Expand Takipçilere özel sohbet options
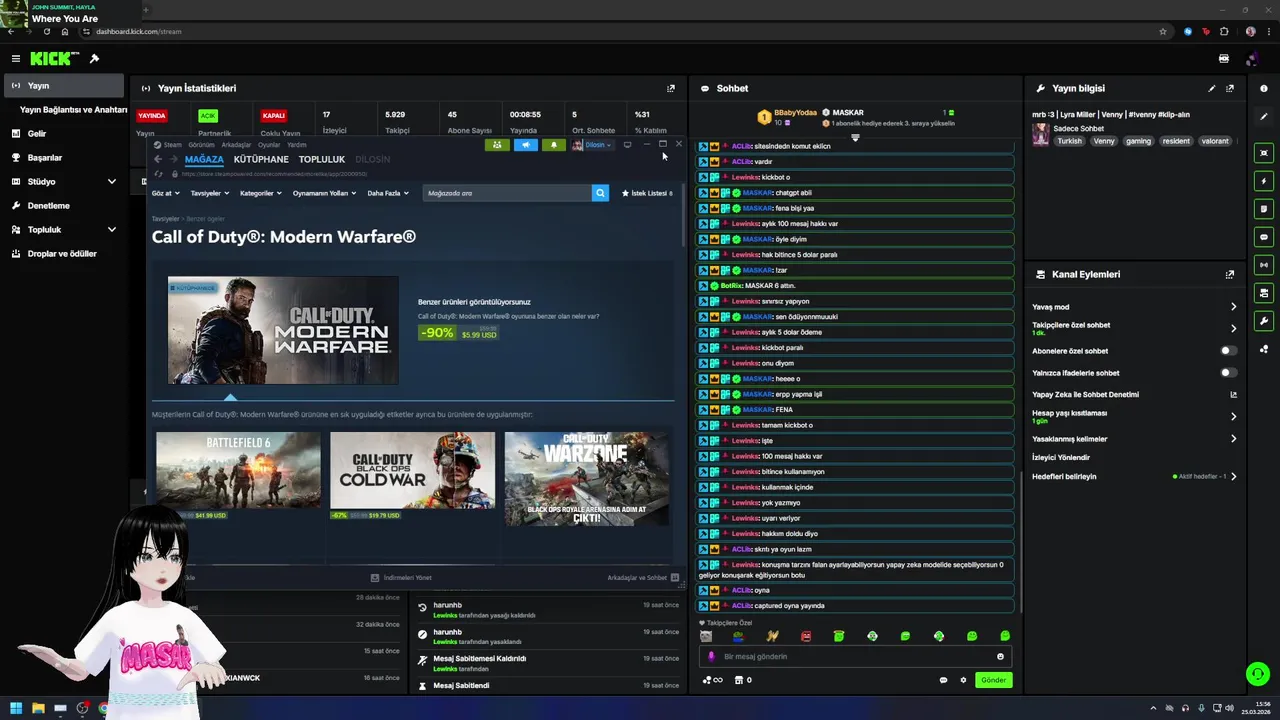Screen dimensions: 1280x720 (x=1233, y=328)
